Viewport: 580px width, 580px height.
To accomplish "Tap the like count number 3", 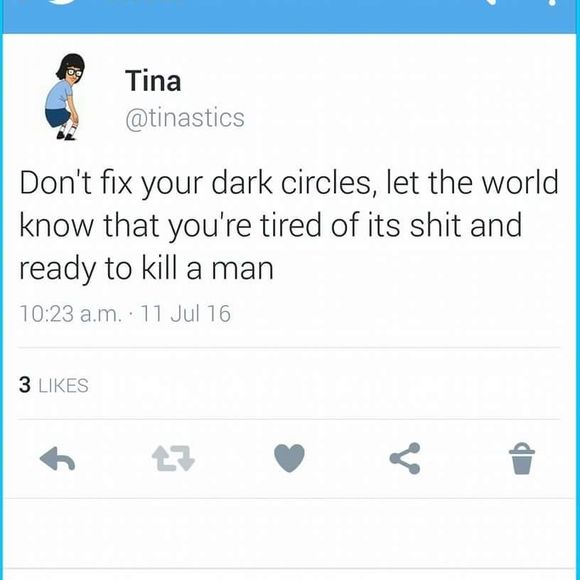I will click(25, 385).
